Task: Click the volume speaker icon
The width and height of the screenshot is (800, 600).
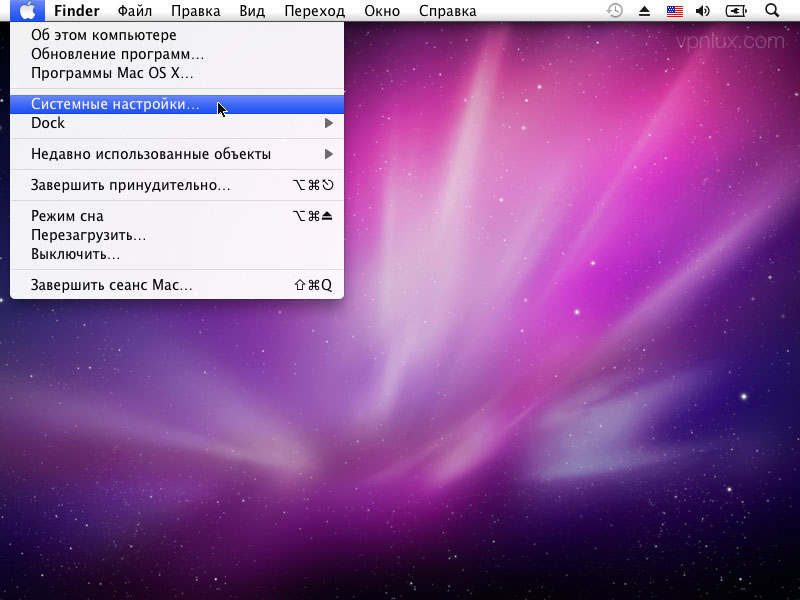Action: (x=703, y=11)
